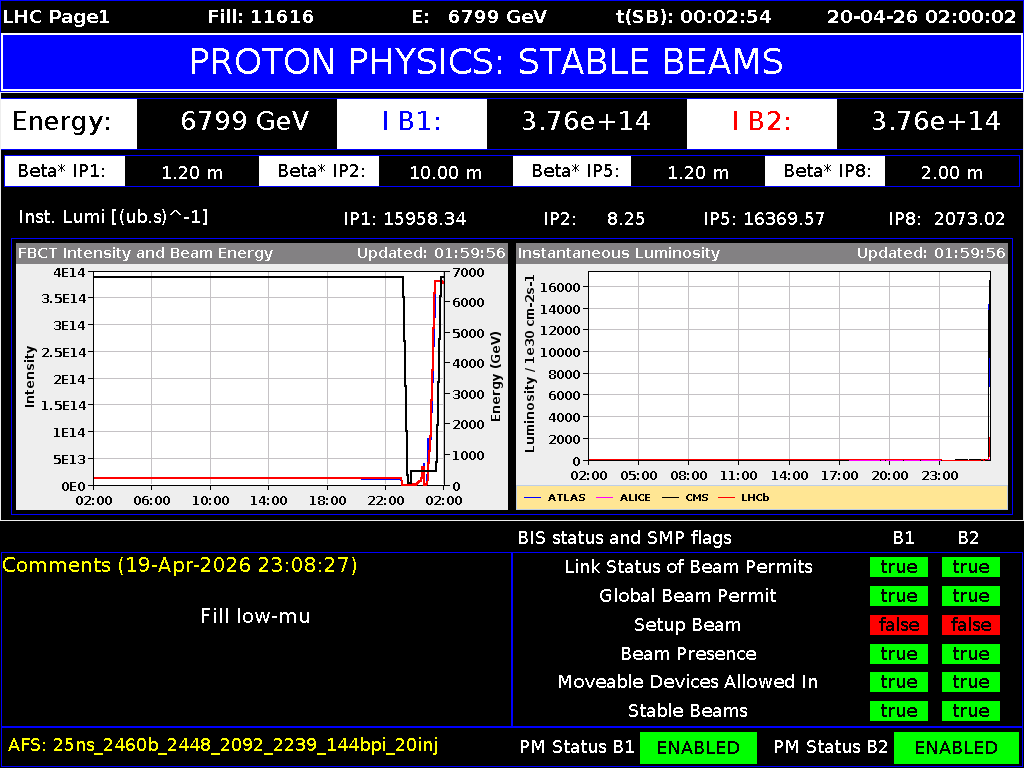Select the red "I B2:" label

coord(761,122)
